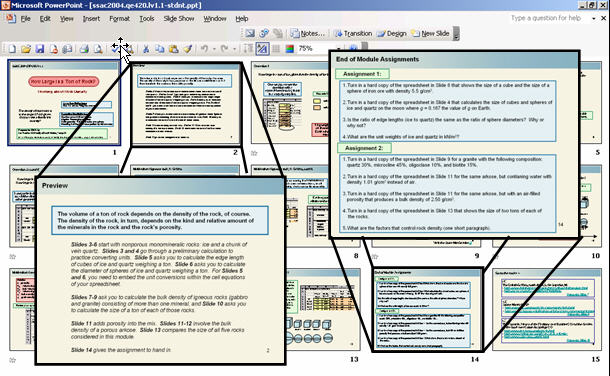This screenshot has width=610, height=376.
Task: Open the Slide Show menu
Action: [x=179, y=19]
